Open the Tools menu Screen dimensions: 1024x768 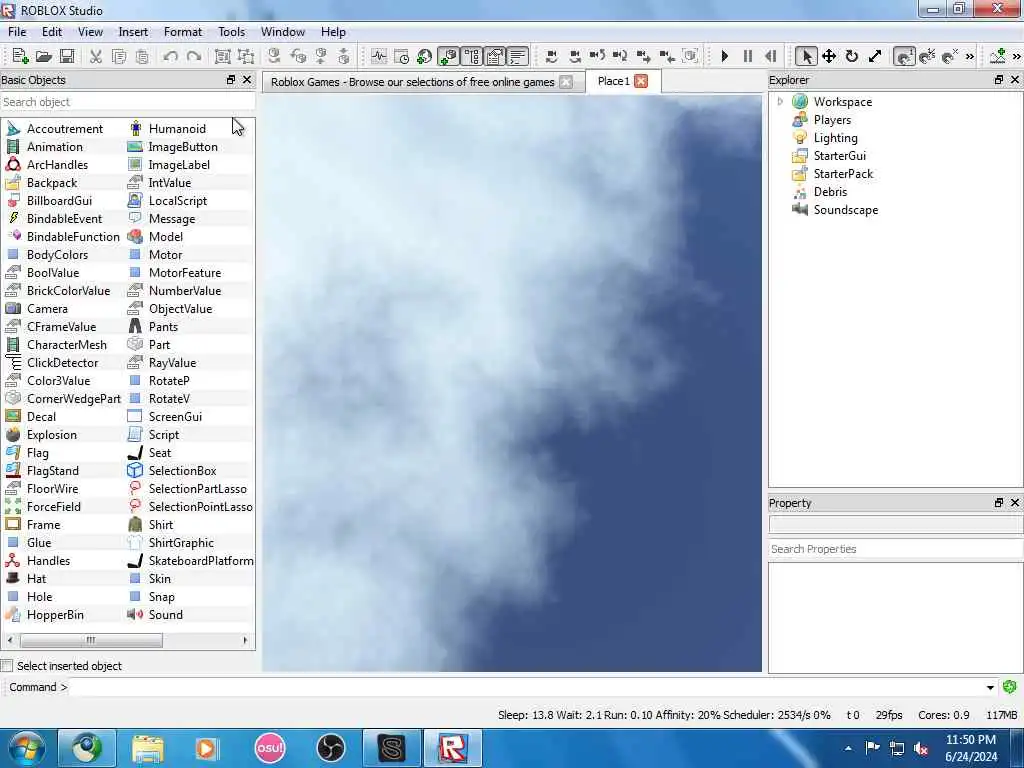point(231,31)
